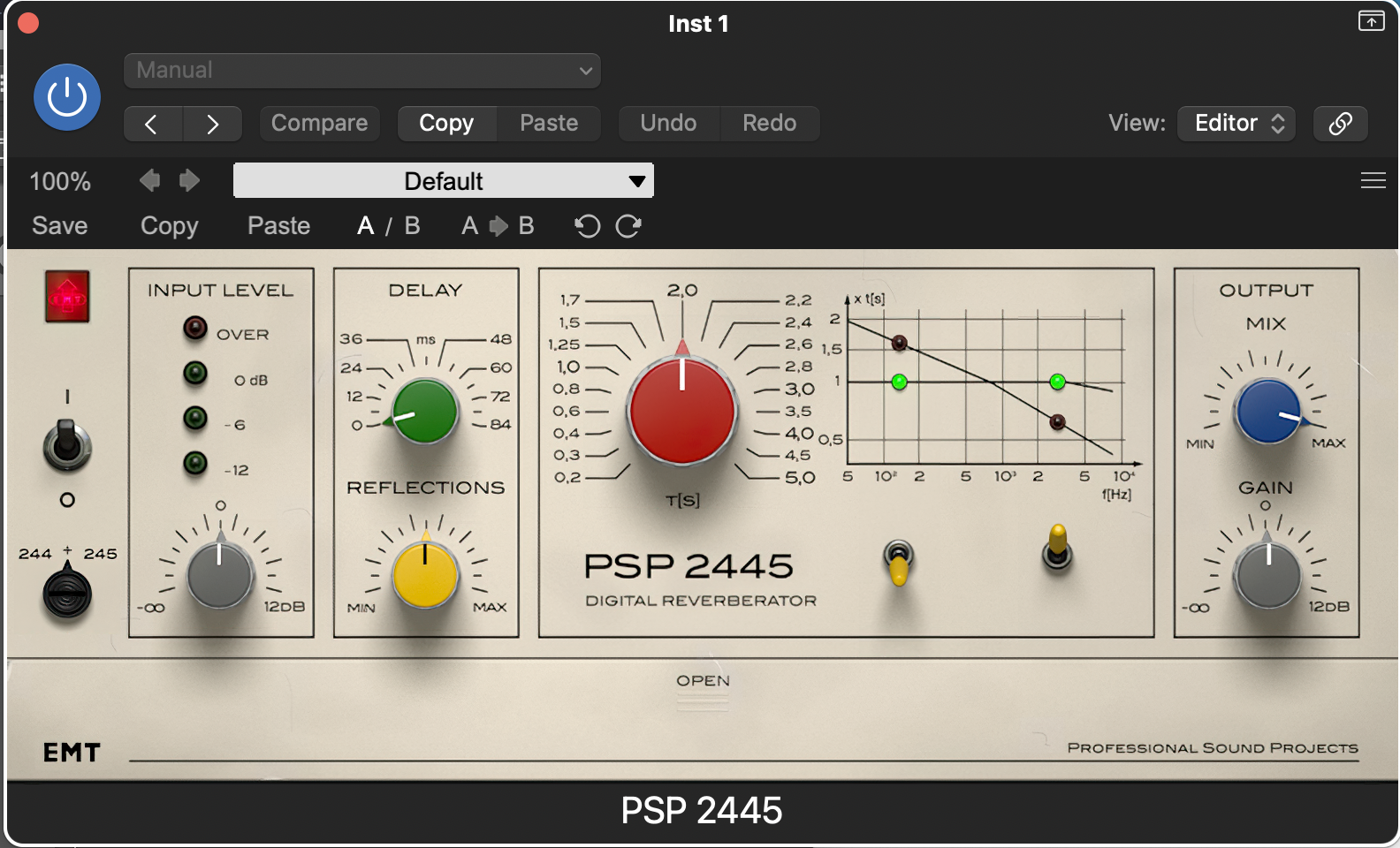
Task: Click the large red T[s] reverb time knob
Action: 681,411
